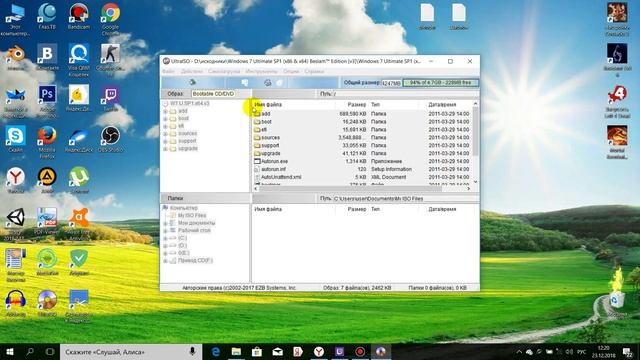Expand the support folder in image tree

(165, 141)
